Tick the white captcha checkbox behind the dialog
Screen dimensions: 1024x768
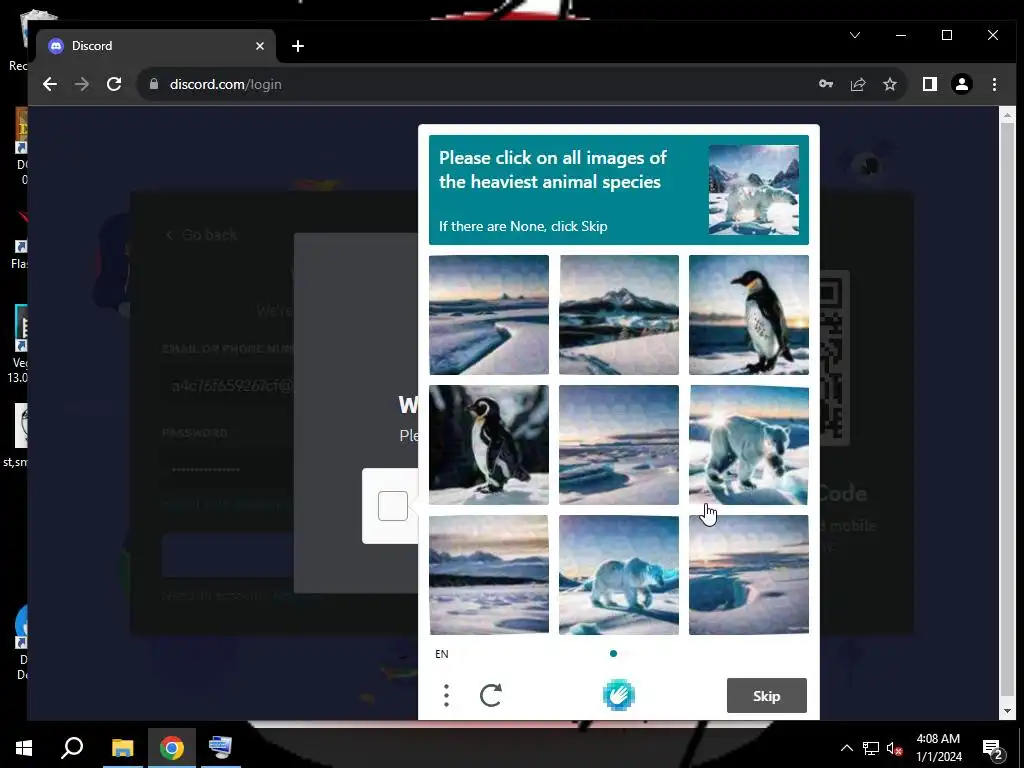coord(392,506)
